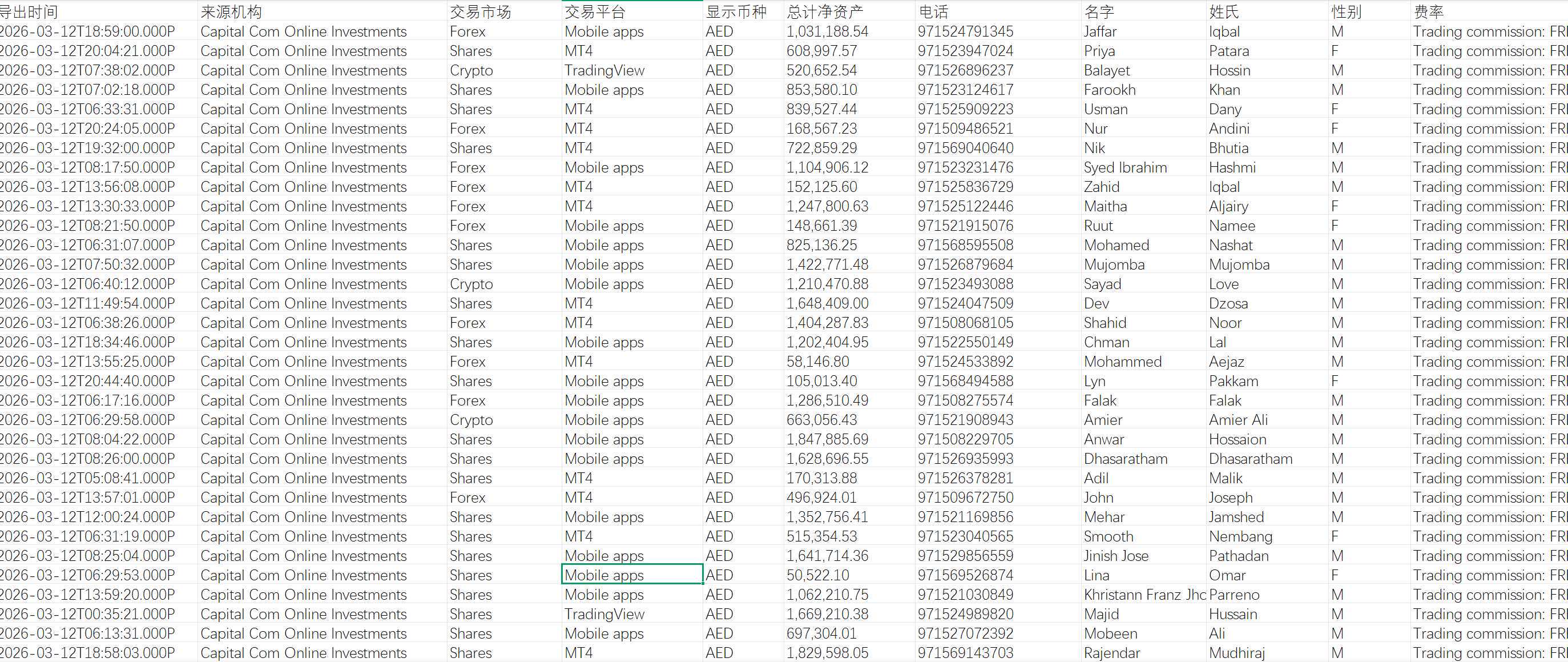Screen dimensions: 1568x662
Task: Select the first name cell Smooth
Action: click(x=1144, y=537)
